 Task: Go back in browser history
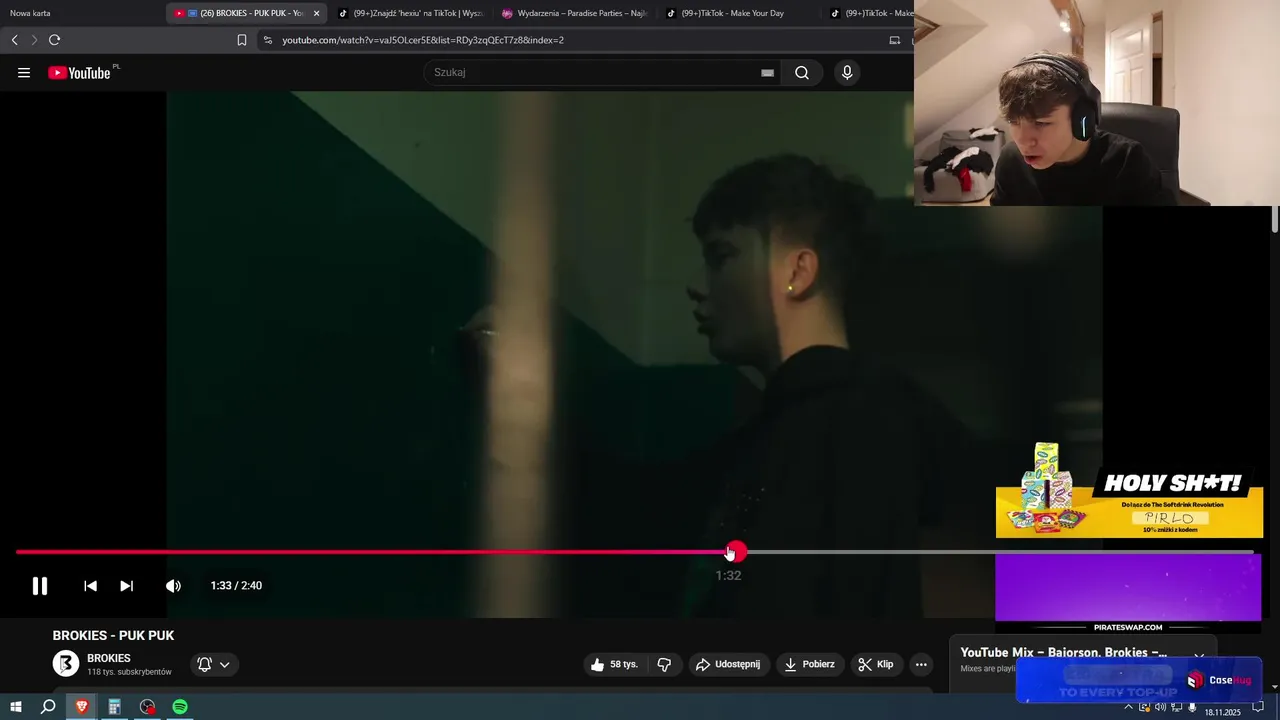(14, 40)
